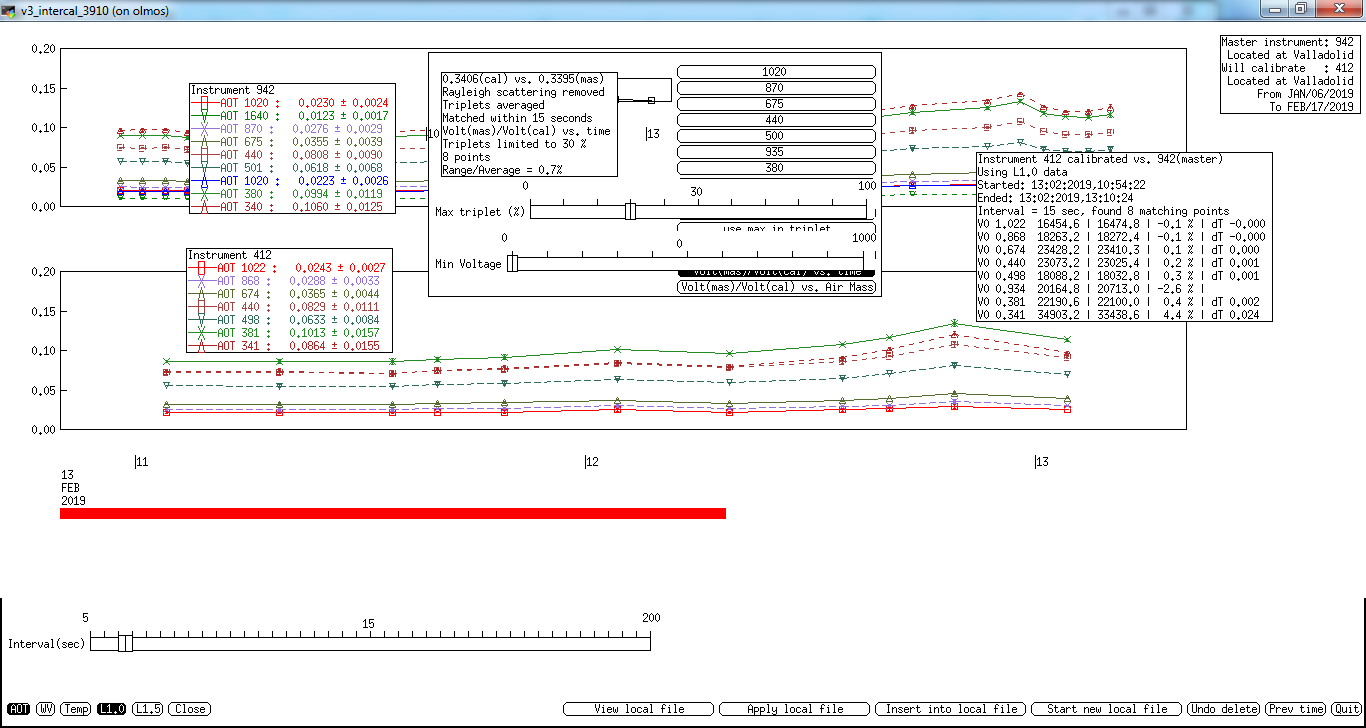Maximize the v3_intercal_3910 window
The image size is (1366, 728).
tap(1300, 9)
